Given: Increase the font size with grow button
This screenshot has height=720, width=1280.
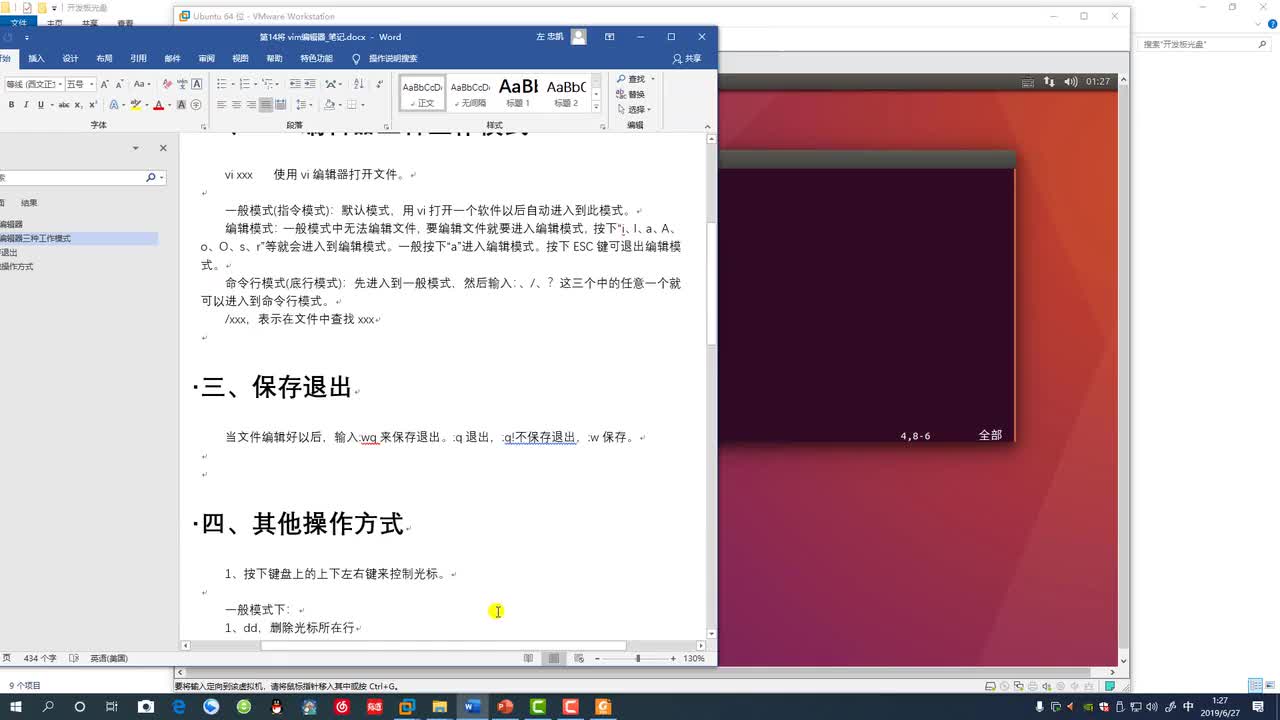Looking at the screenshot, I should [104, 84].
